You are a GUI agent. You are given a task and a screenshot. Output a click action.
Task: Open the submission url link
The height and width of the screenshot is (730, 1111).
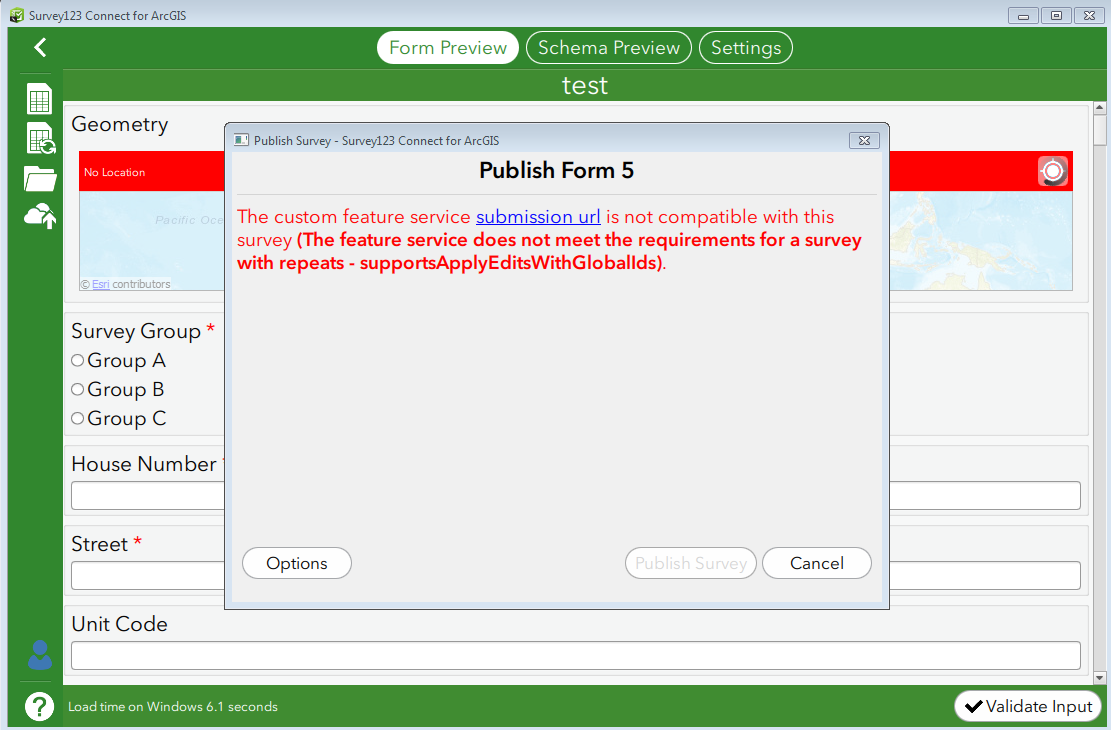pos(538,217)
